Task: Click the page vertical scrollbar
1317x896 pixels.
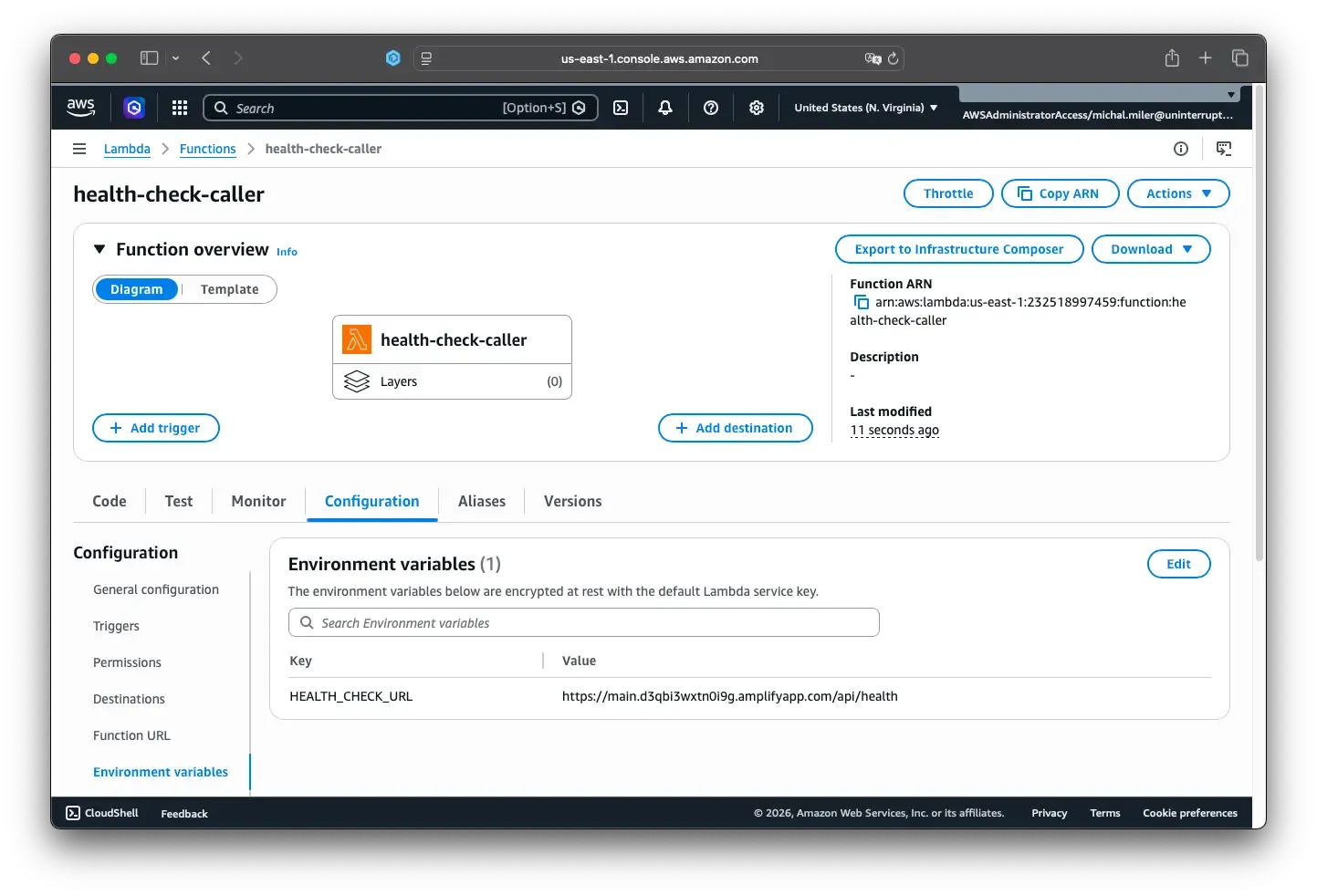Action: pos(1260,324)
